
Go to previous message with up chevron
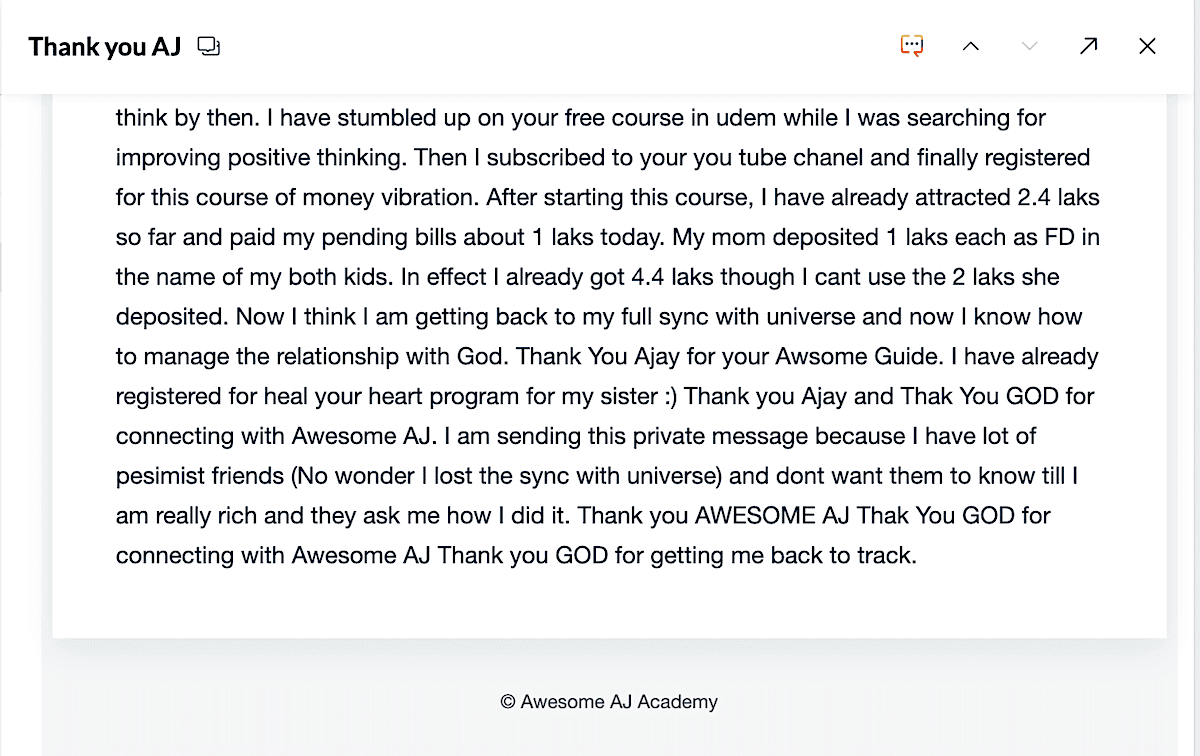970,46
